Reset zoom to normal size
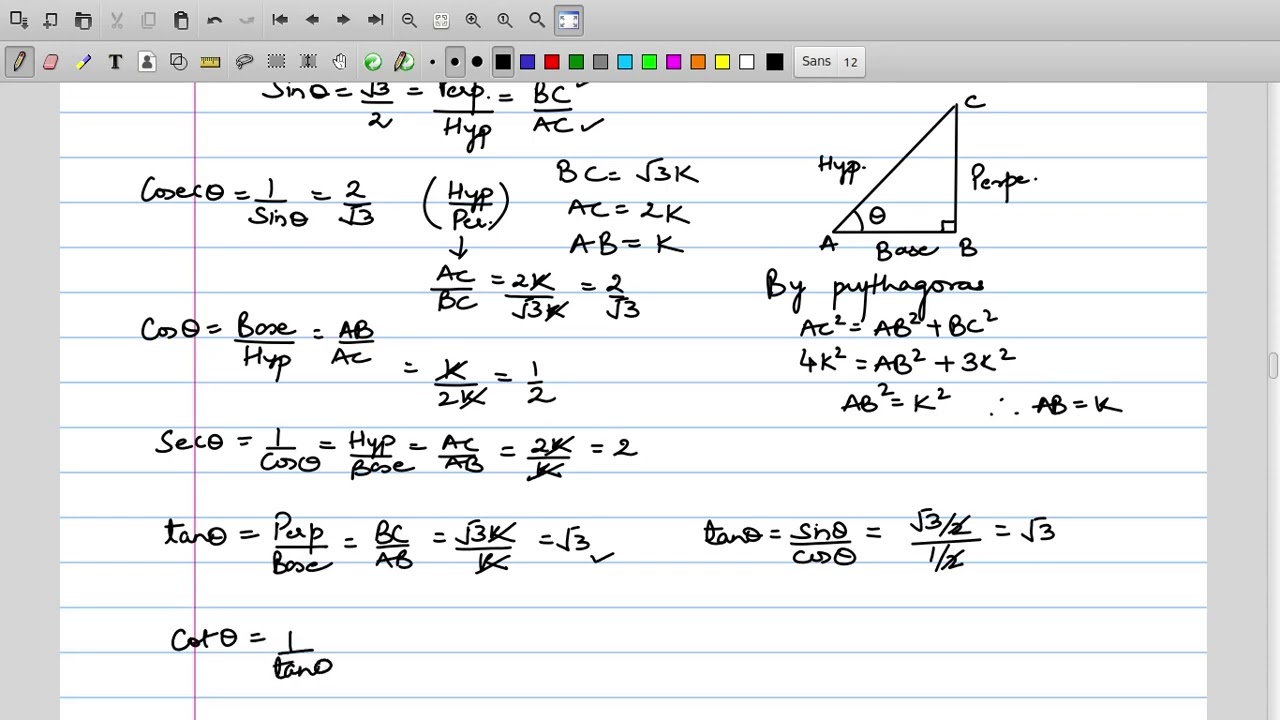Viewport: 1280px width, 720px height. point(505,20)
